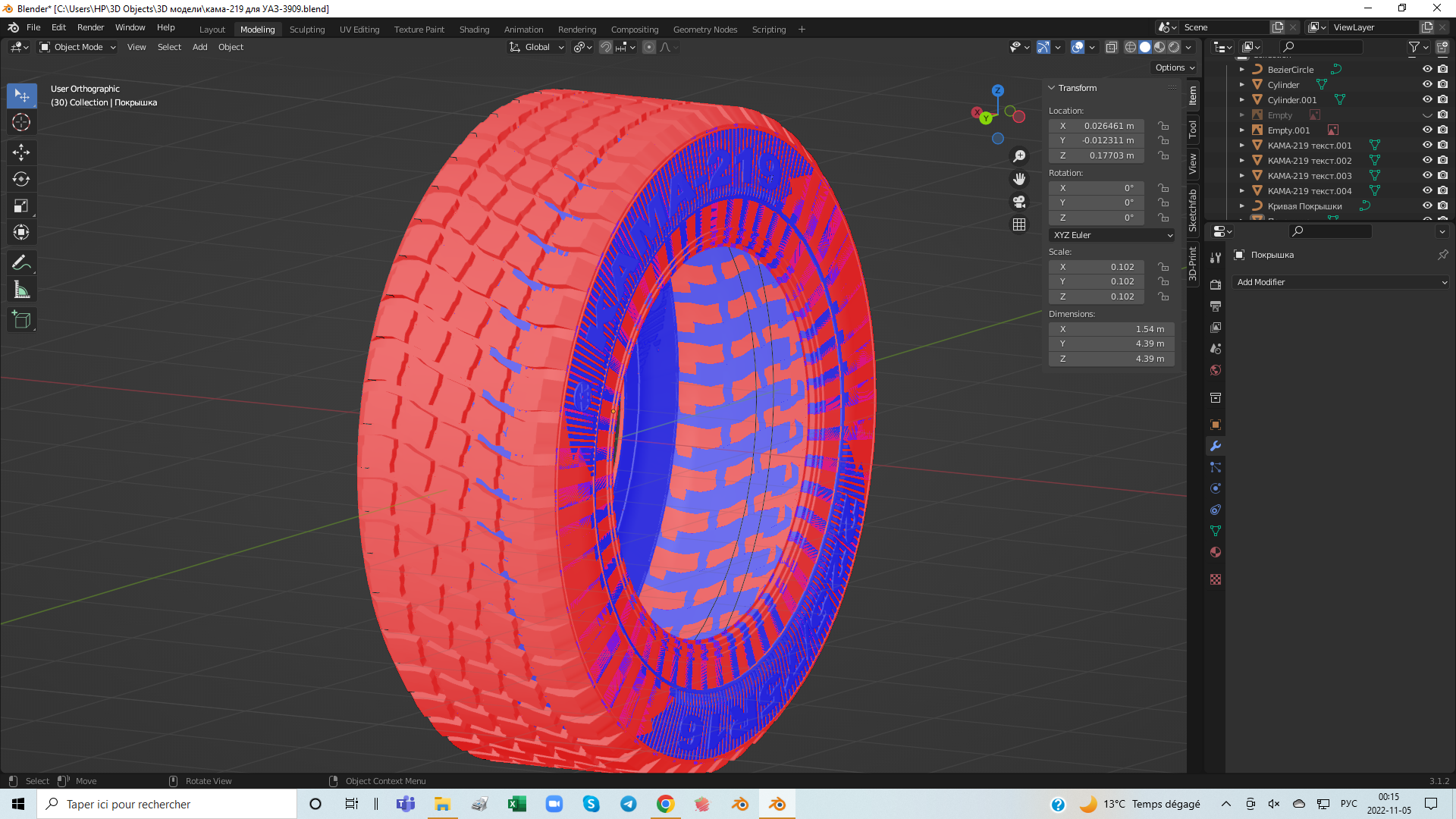
Task: Open Object Mode selector
Action: (77, 47)
